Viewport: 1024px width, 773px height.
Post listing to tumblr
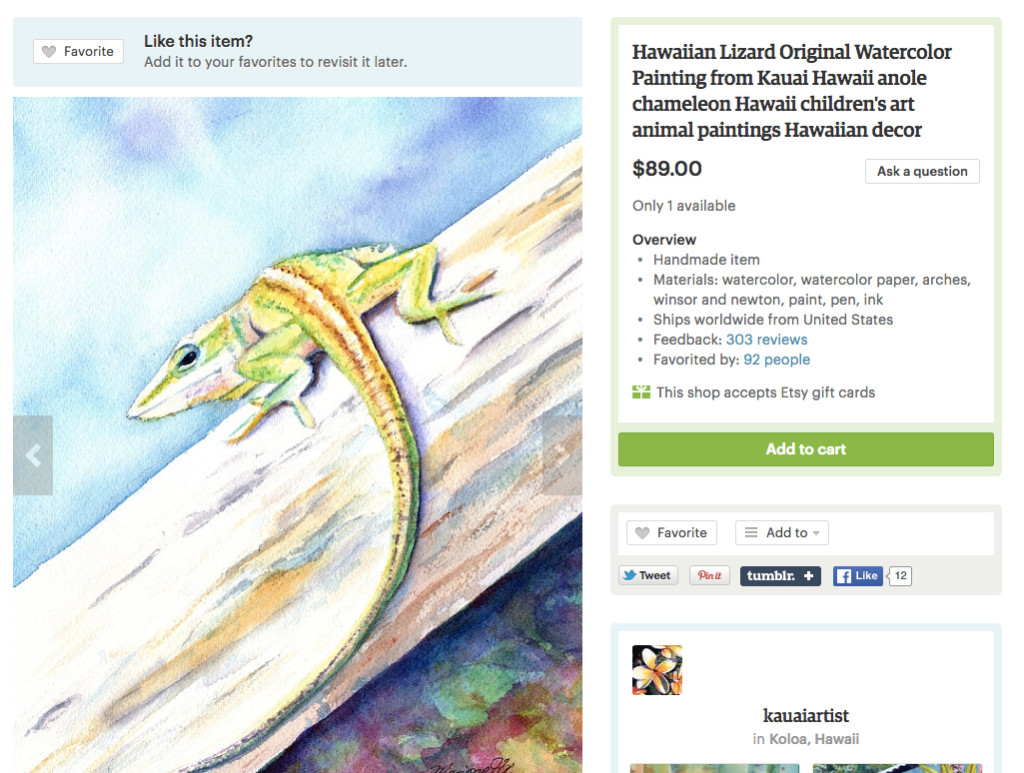click(780, 576)
